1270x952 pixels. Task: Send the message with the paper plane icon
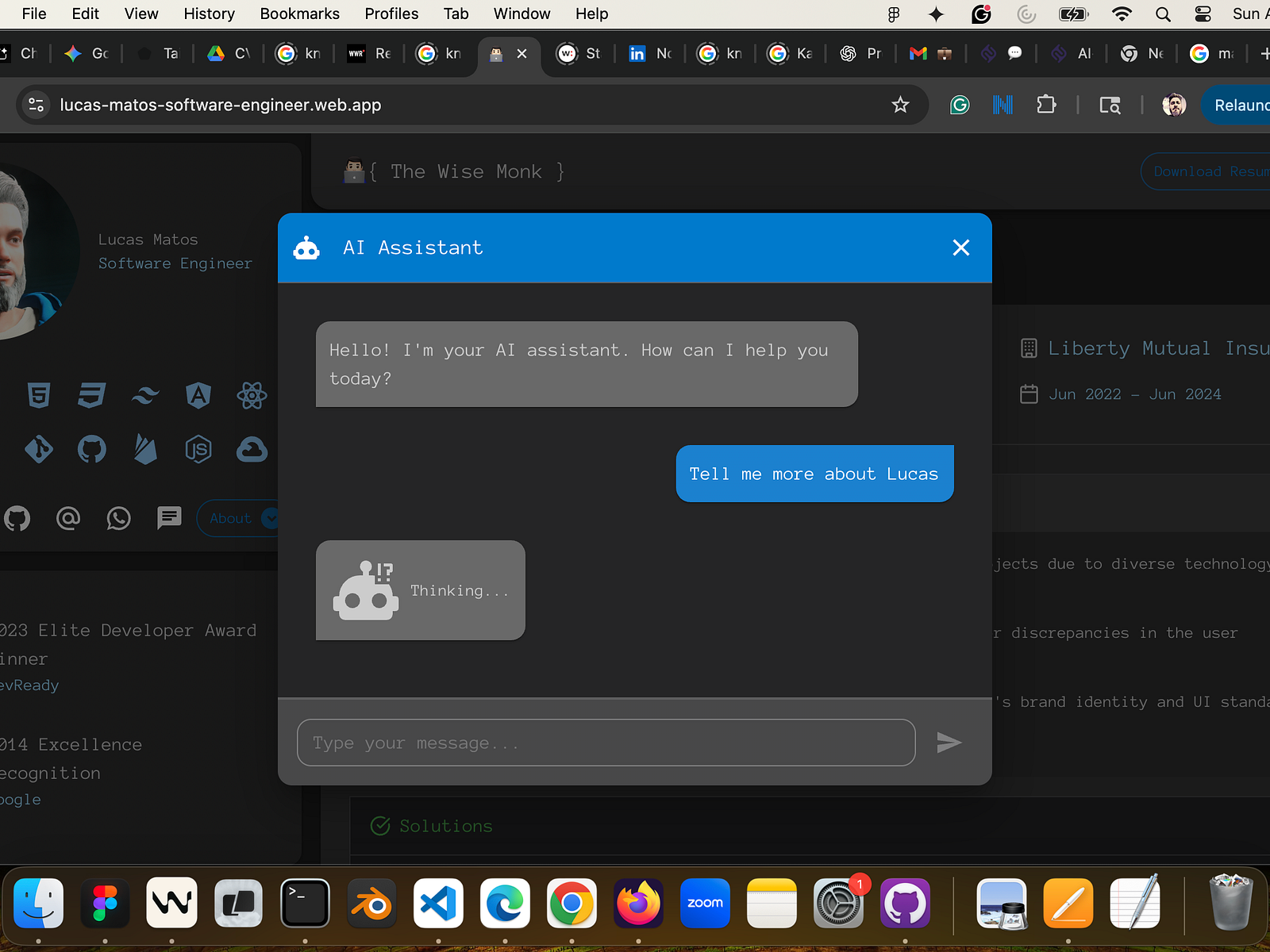click(949, 743)
